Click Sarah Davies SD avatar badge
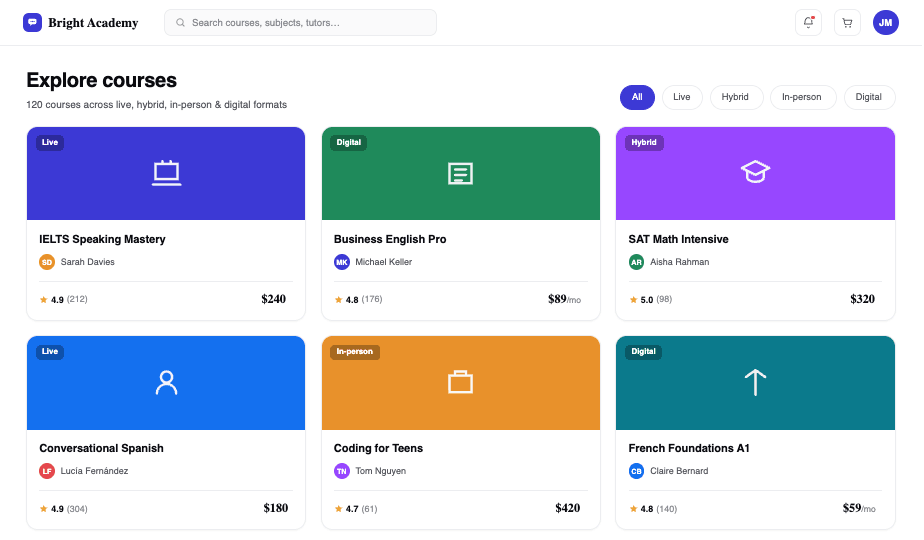Screen dimensions: 924x540 click(47, 262)
